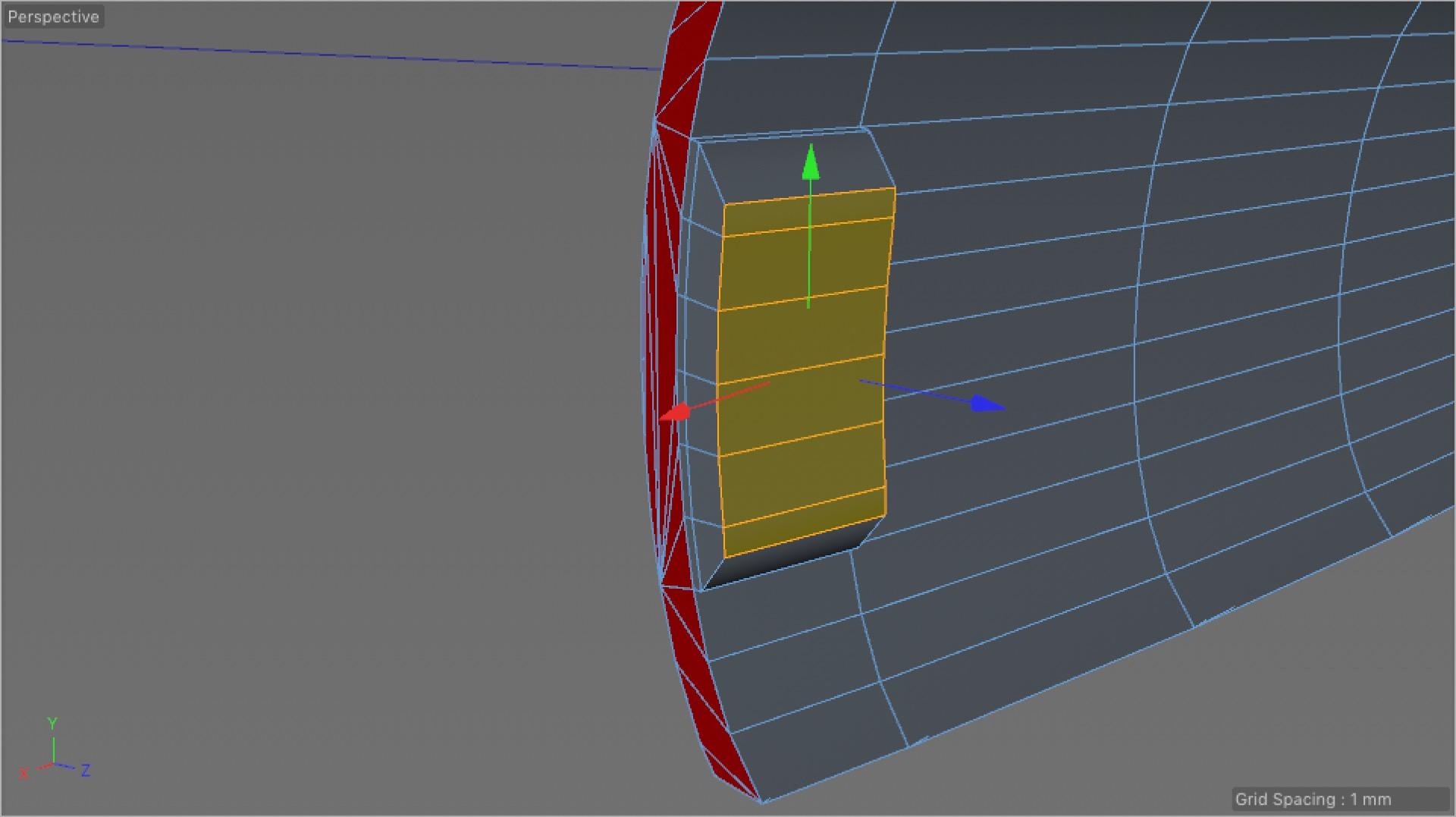Click the Grid Spacing : 1 mm label
This screenshot has height=817, width=1456.
(1313, 799)
